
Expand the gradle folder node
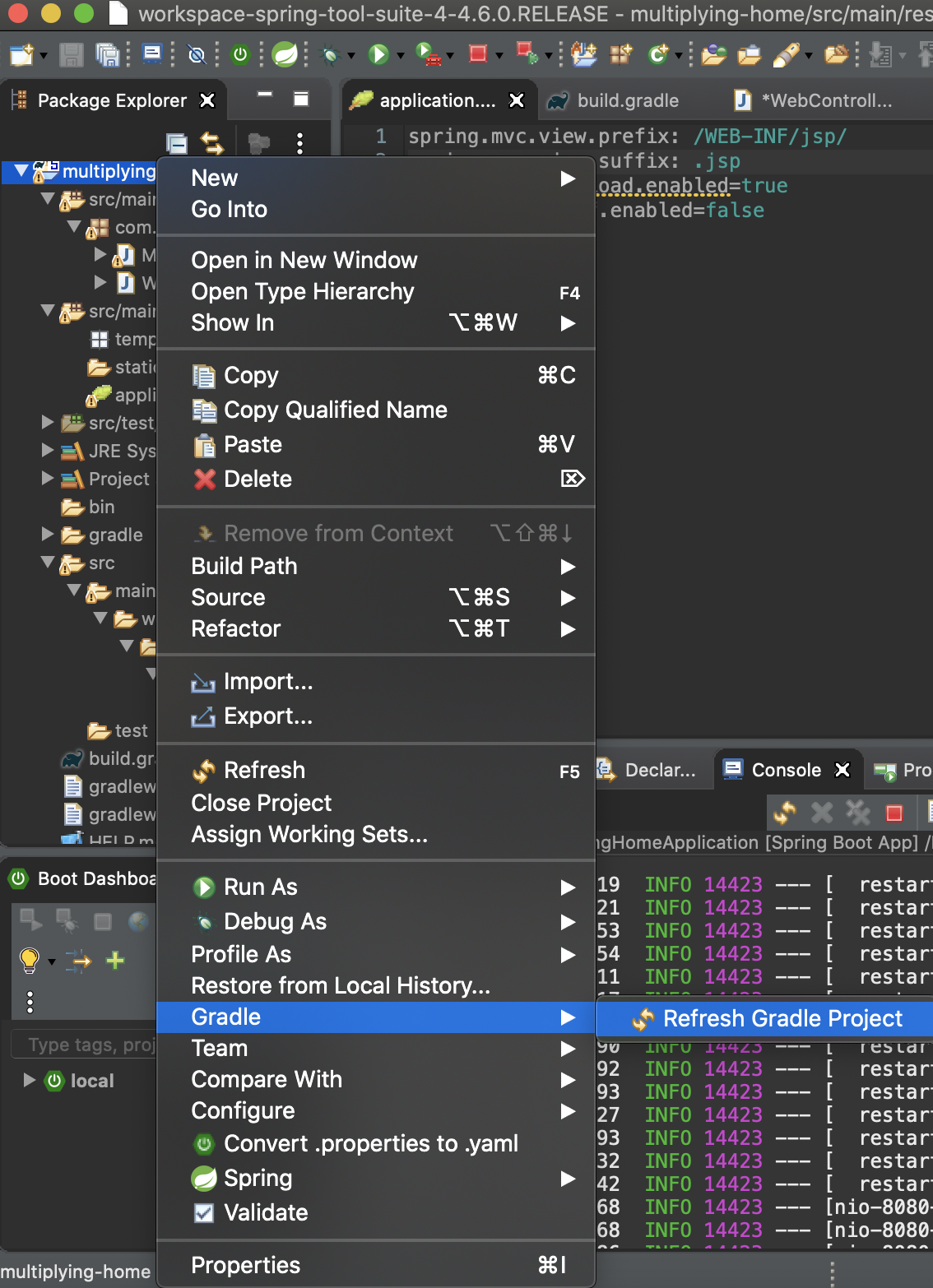pos(49,534)
